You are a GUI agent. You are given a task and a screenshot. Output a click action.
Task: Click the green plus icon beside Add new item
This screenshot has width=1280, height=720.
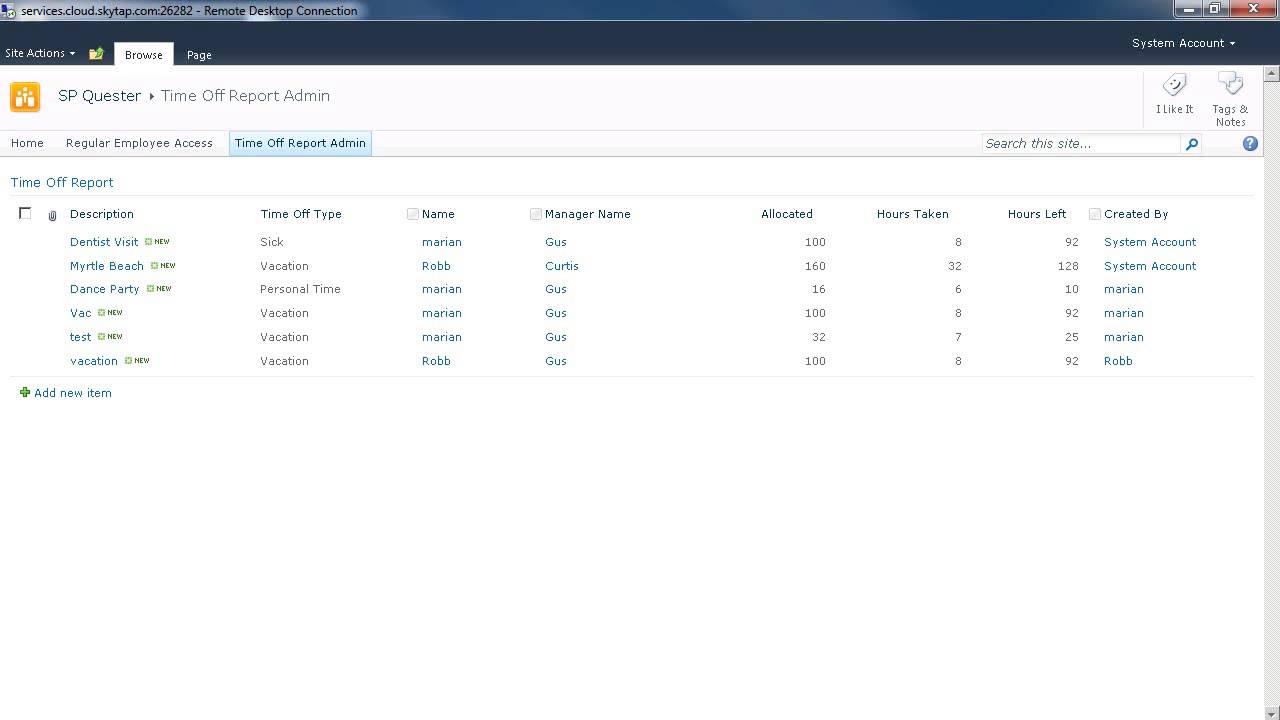(x=25, y=393)
